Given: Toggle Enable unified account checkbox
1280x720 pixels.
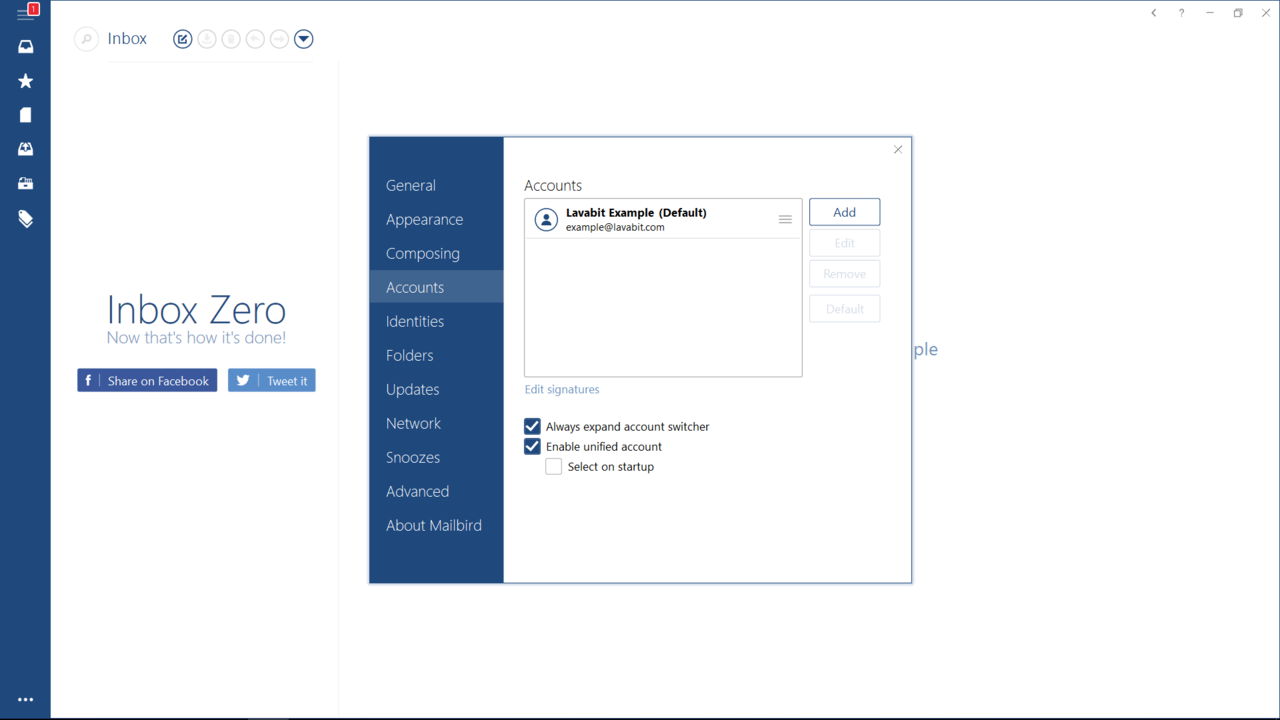Looking at the screenshot, I should pos(532,446).
